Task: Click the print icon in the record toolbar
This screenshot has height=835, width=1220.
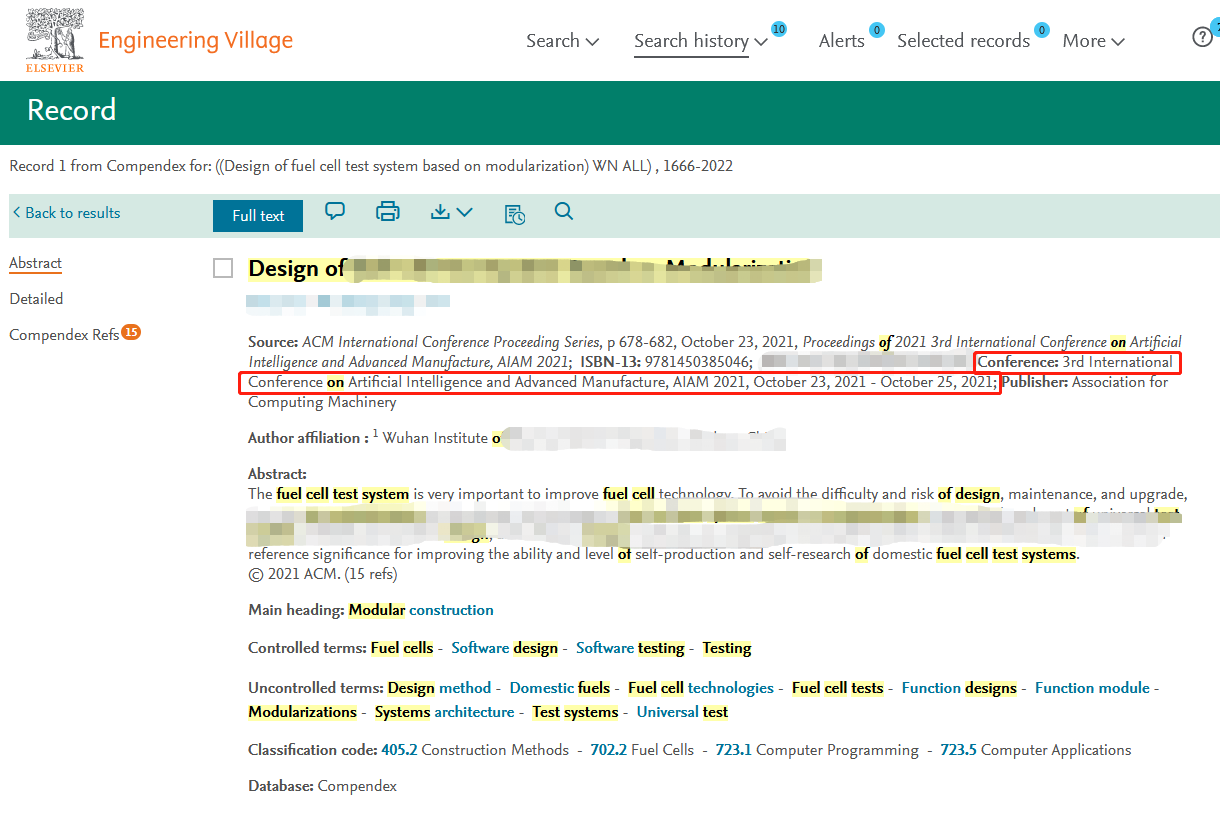Action: 387,211
